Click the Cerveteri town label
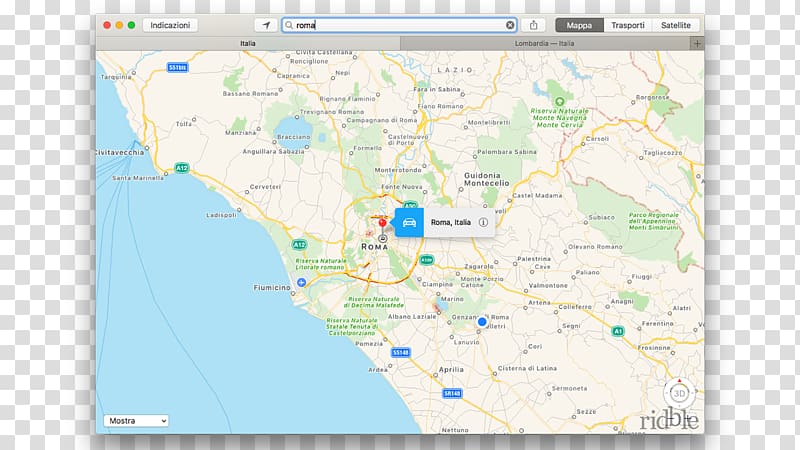 [x=265, y=187]
